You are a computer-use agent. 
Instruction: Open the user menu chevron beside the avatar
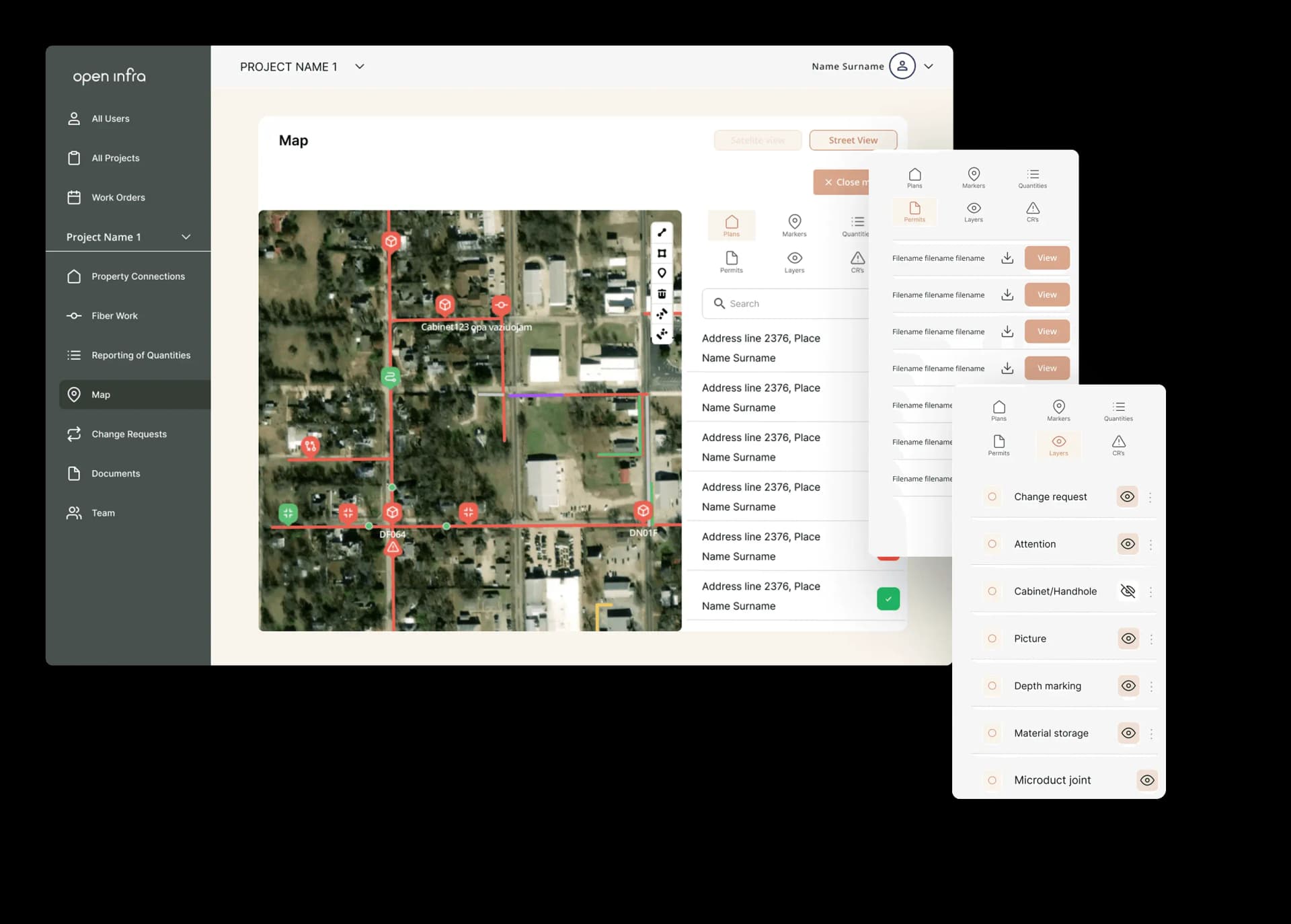tap(929, 67)
